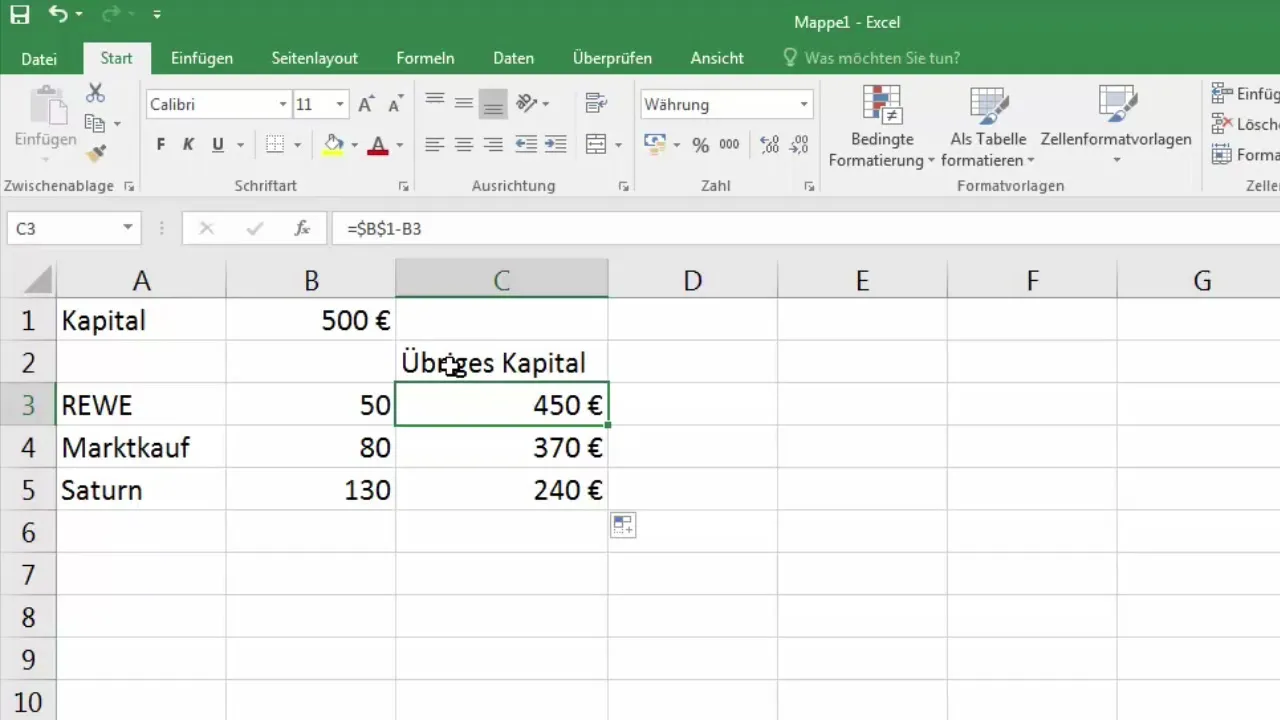1280x720 pixels.
Task: Open Bedingte Formatierung menu
Action: pyautogui.click(x=881, y=126)
